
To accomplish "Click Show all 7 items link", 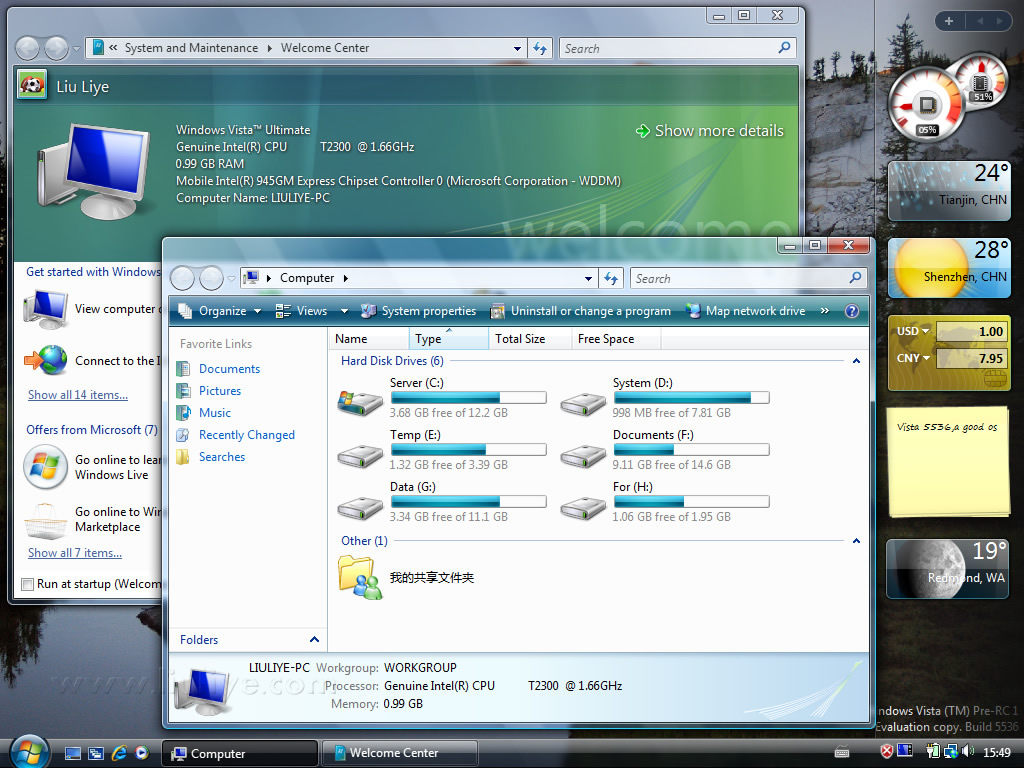I will coord(74,553).
